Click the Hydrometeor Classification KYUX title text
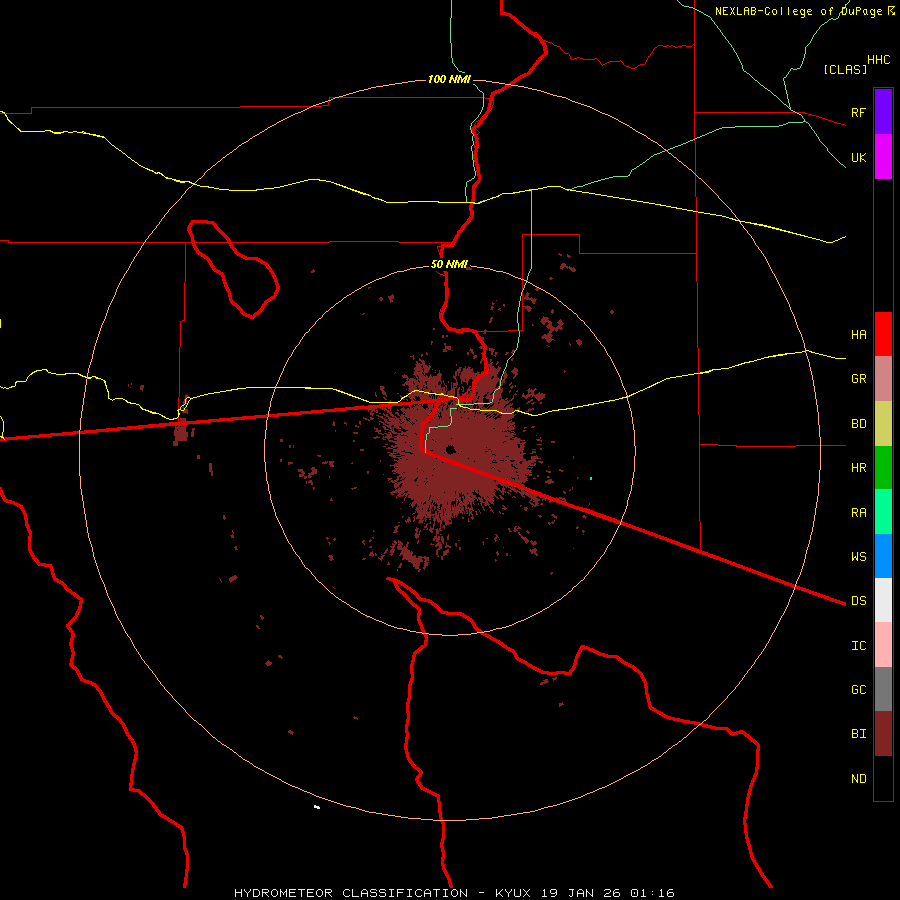 [454, 893]
